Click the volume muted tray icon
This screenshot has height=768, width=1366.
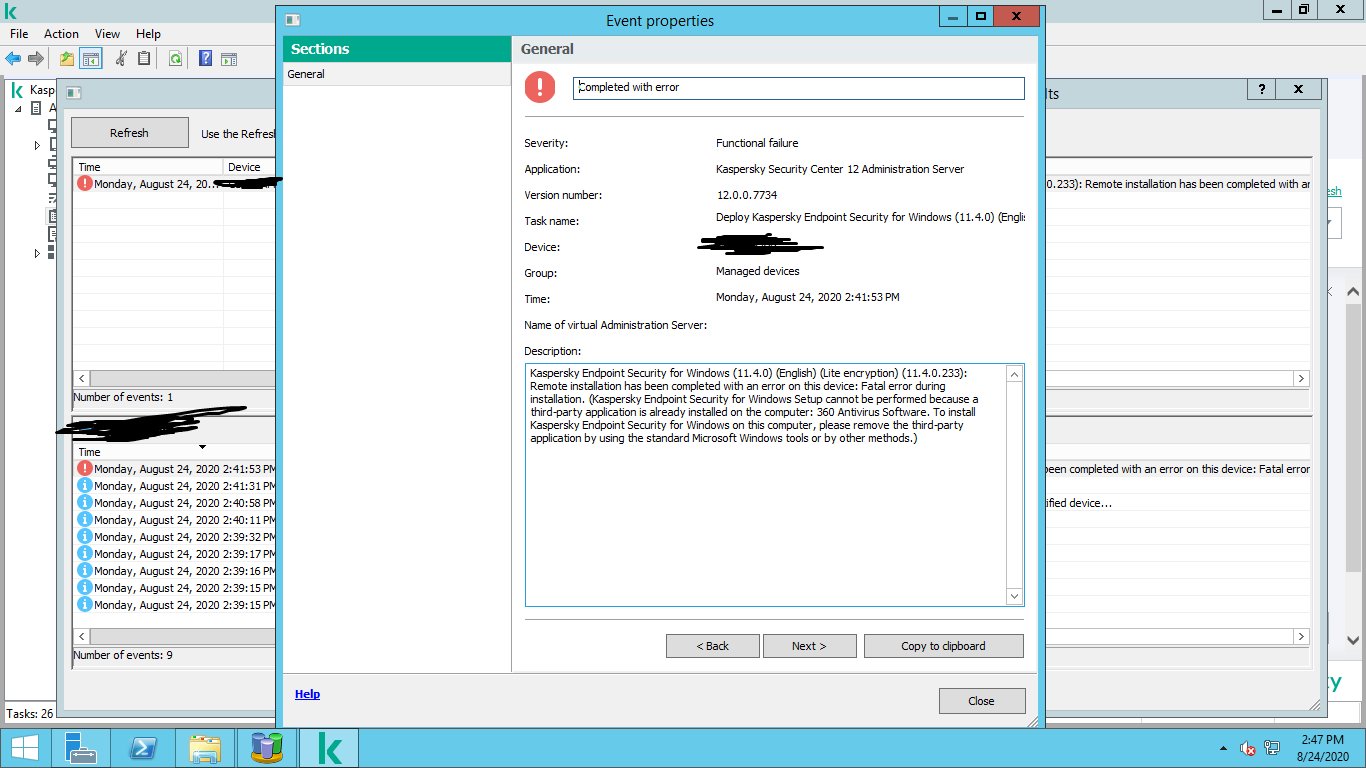click(x=1248, y=748)
